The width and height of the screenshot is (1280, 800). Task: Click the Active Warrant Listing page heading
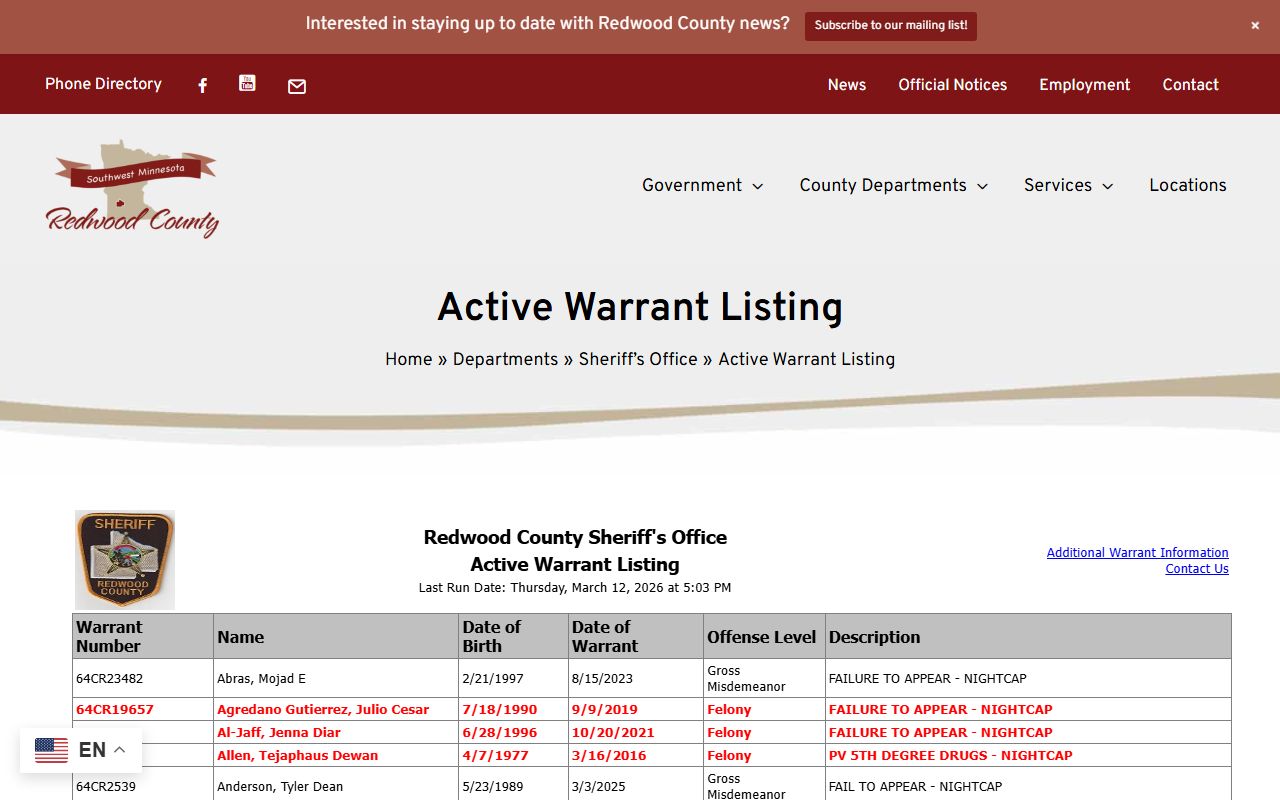640,307
